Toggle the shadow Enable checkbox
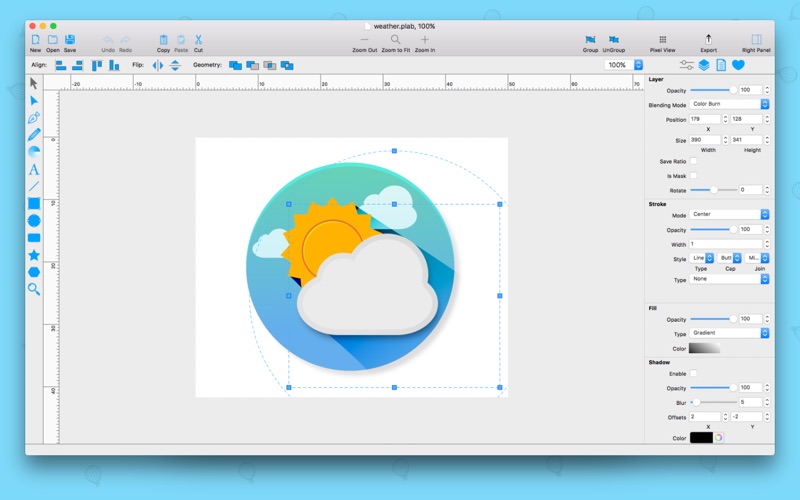The image size is (800, 500). (x=693, y=374)
